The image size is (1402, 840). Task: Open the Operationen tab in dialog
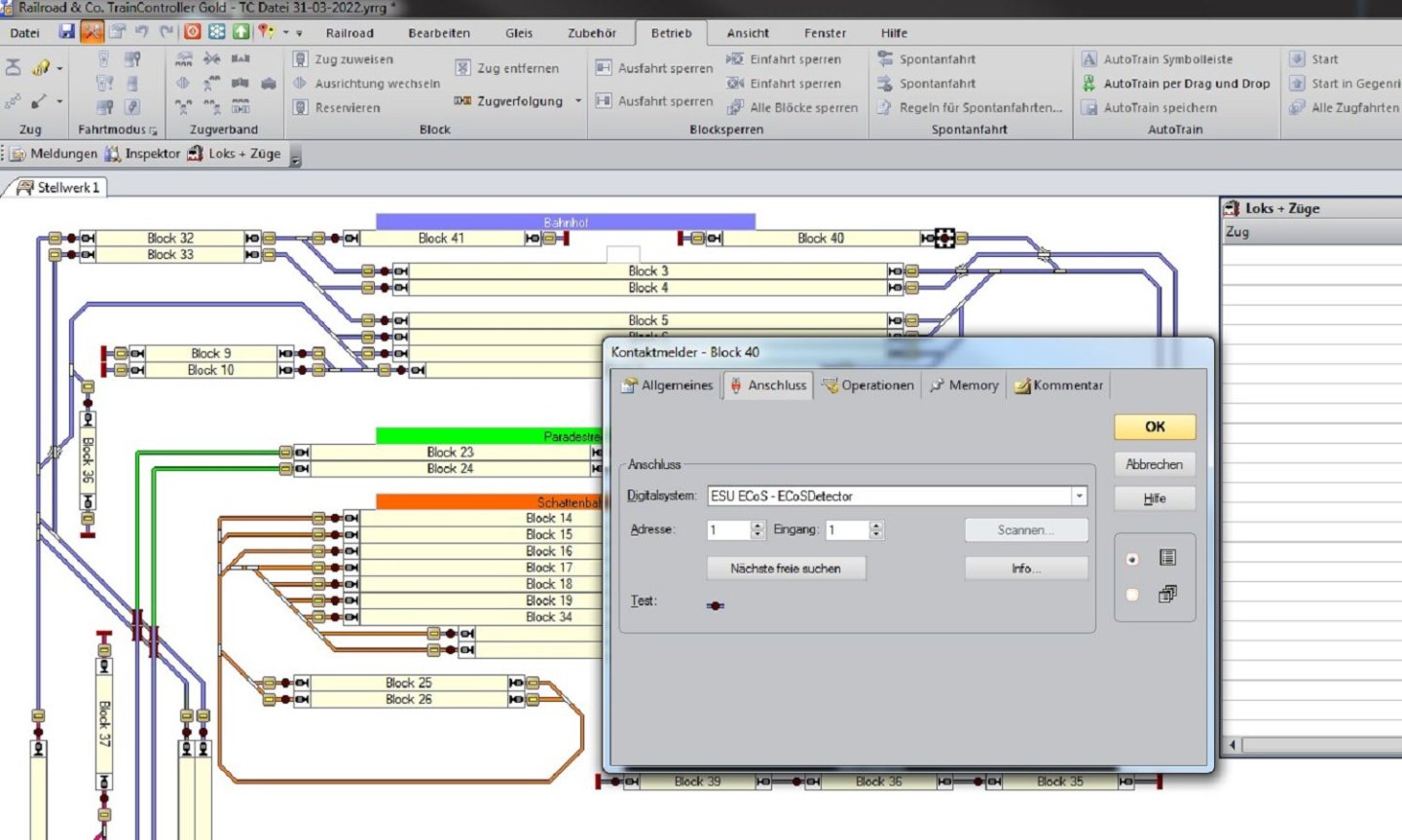868,385
